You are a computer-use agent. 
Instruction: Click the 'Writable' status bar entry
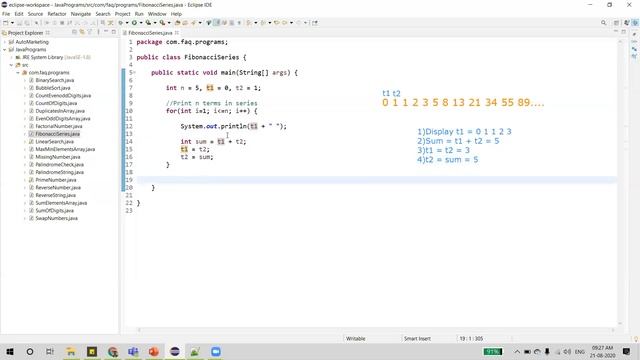tap(356, 338)
